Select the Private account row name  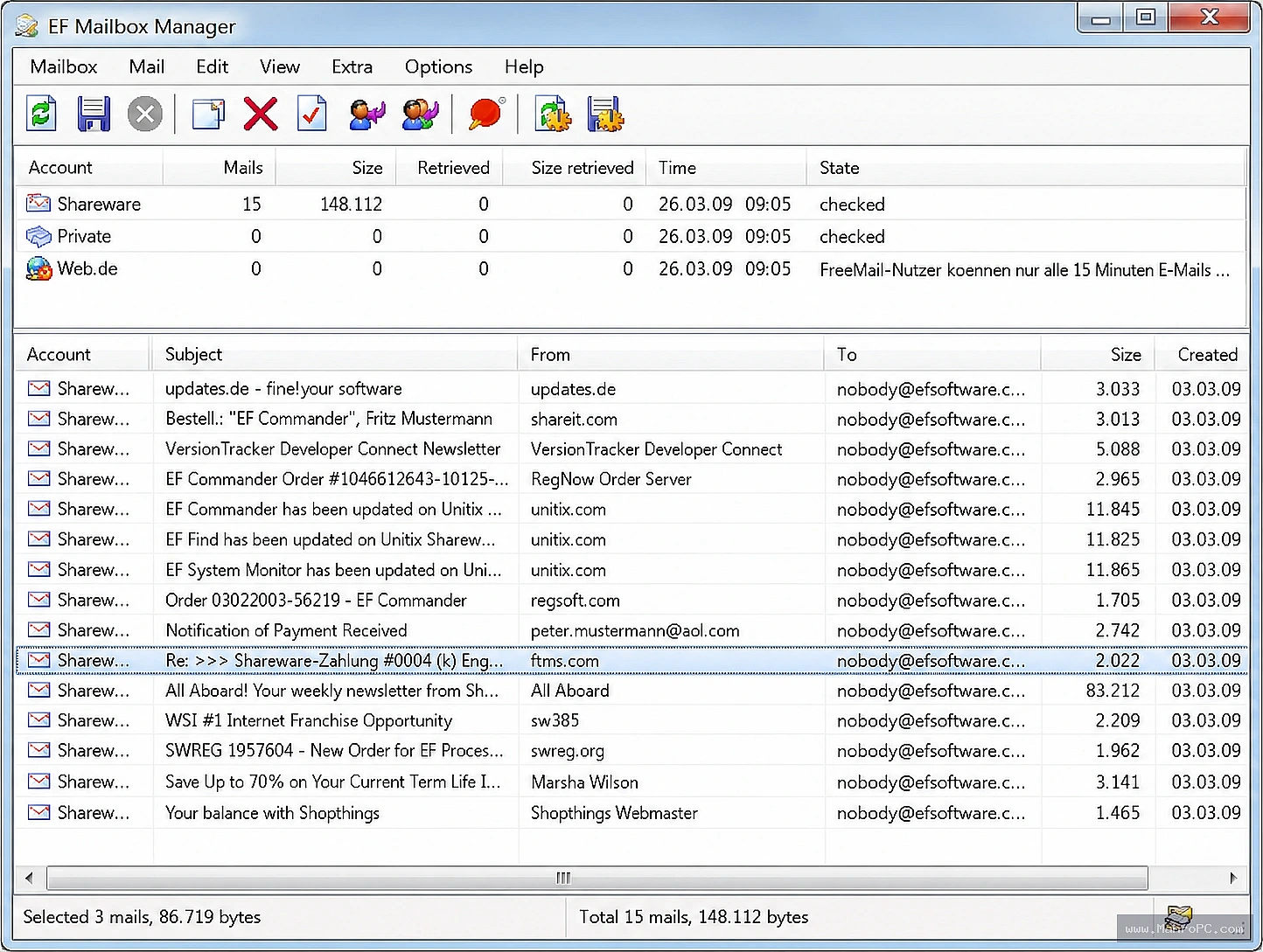(x=84, y=236)
